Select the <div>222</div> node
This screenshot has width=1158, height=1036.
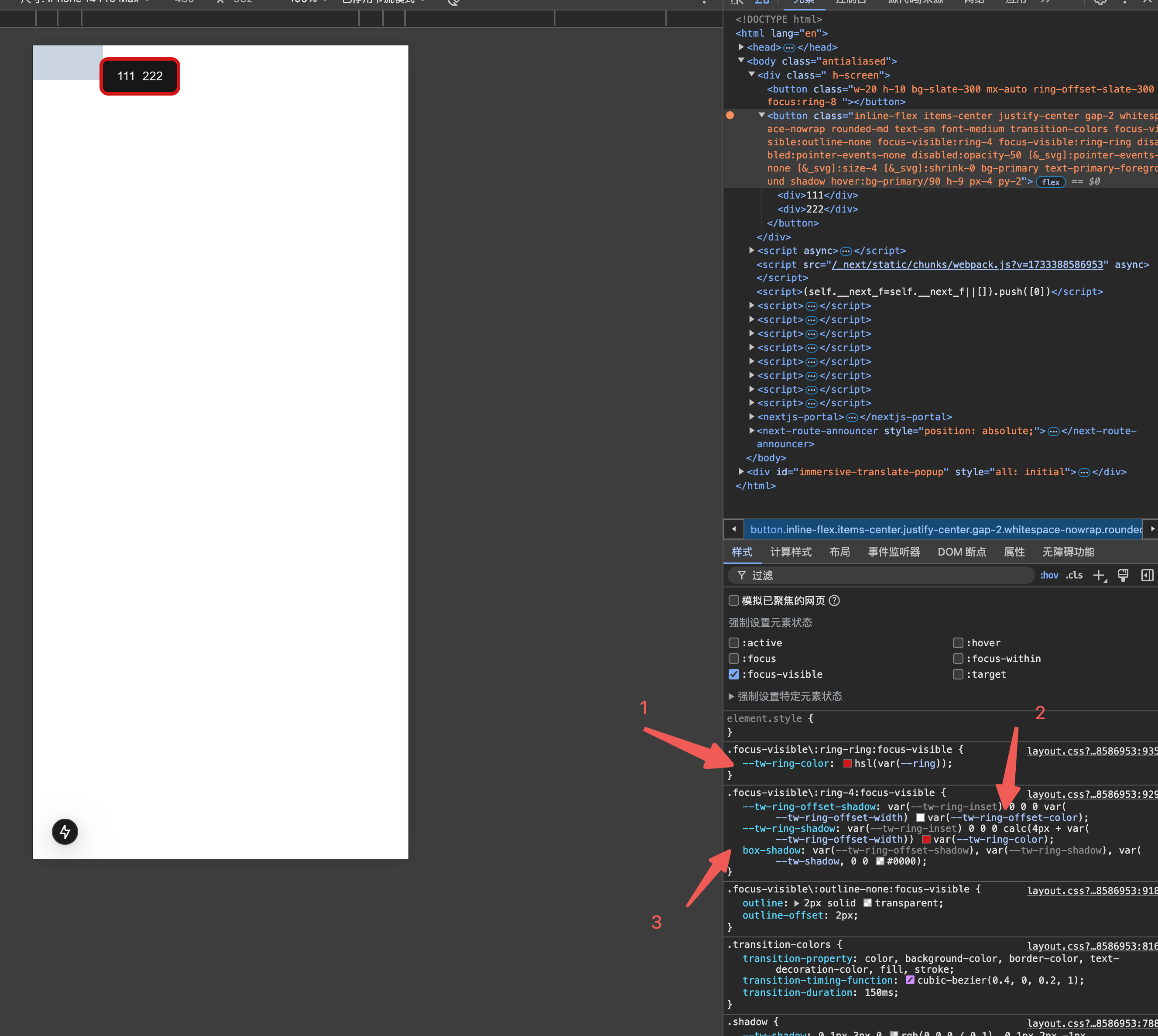(x=818, y=209)
